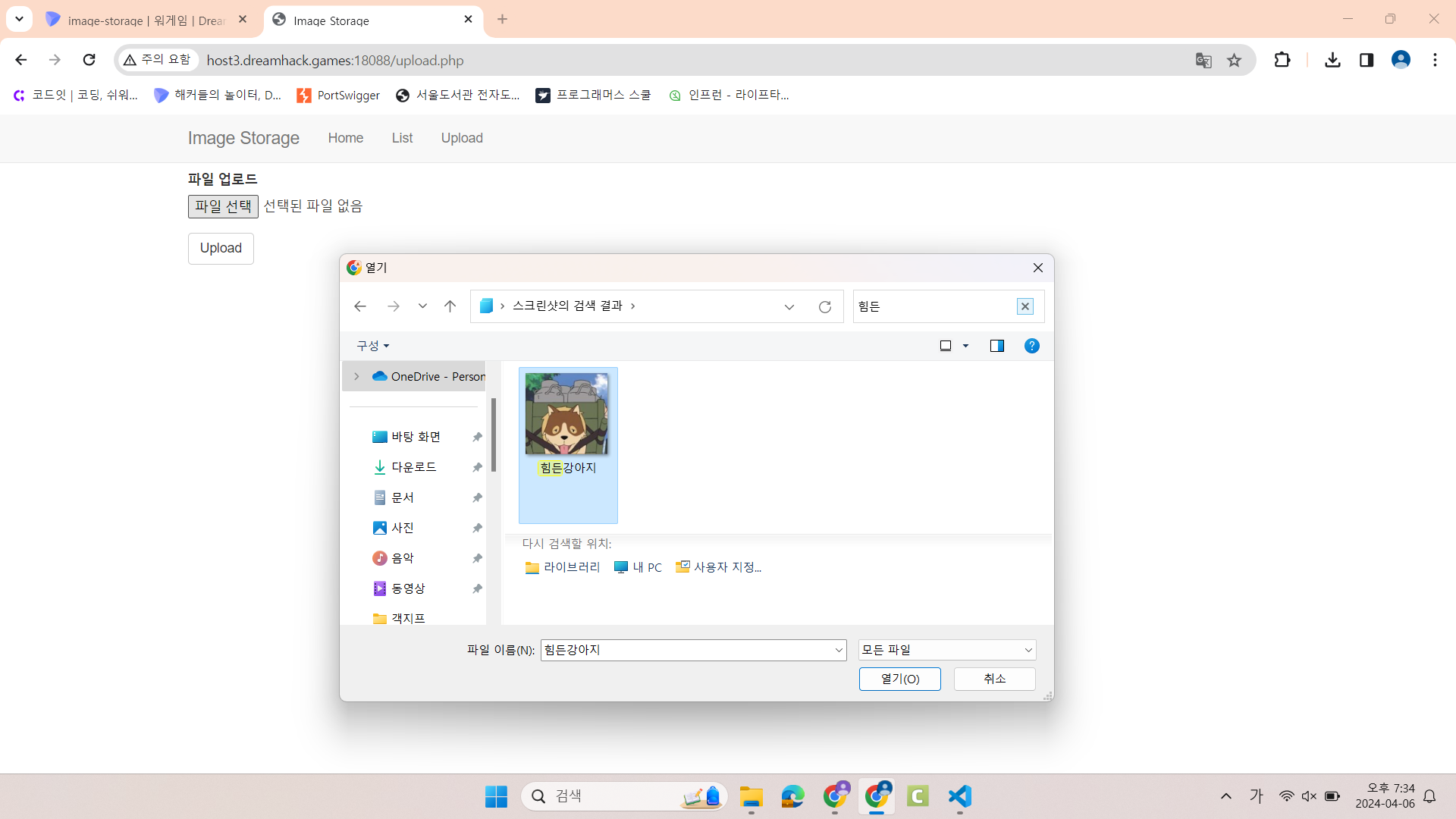Switch to the image-storage Dreamhack tab
This screenshot has height=819, width=1456.
[x=144, y=20]
